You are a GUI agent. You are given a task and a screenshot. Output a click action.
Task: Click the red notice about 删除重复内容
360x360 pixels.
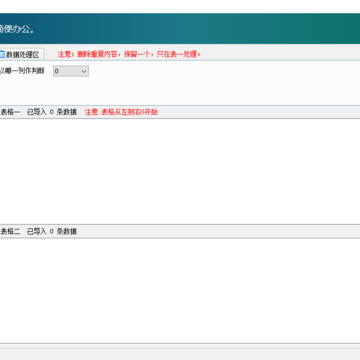tap(129, 54)
